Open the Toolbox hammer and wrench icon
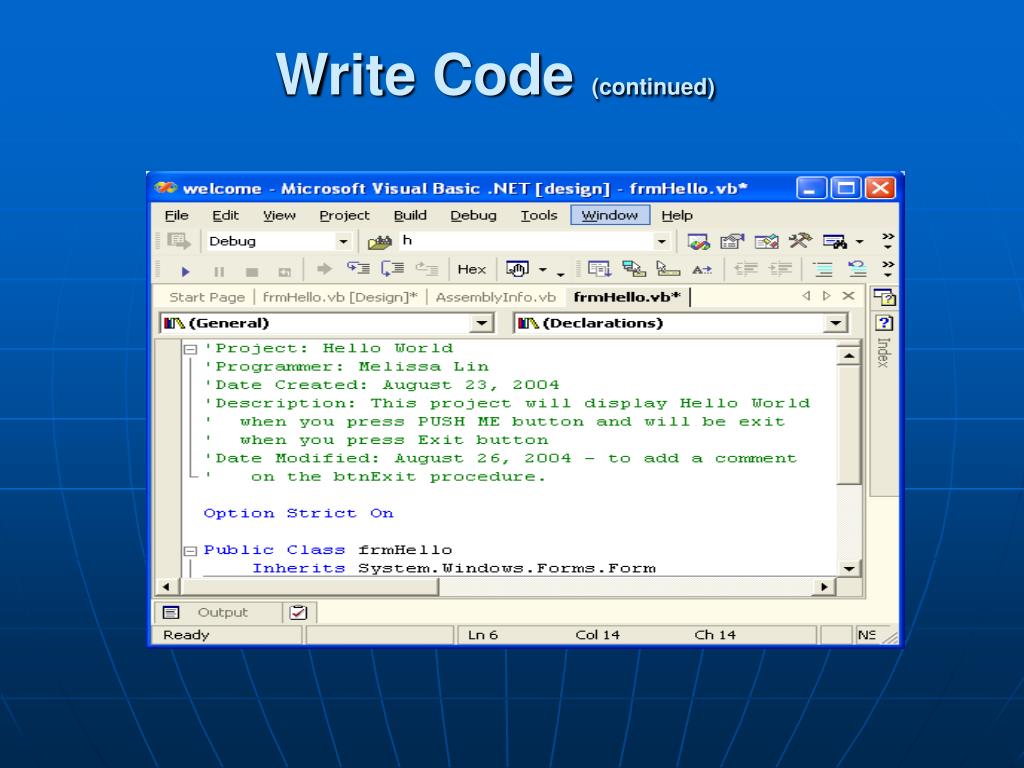 (x=800, y=242)
